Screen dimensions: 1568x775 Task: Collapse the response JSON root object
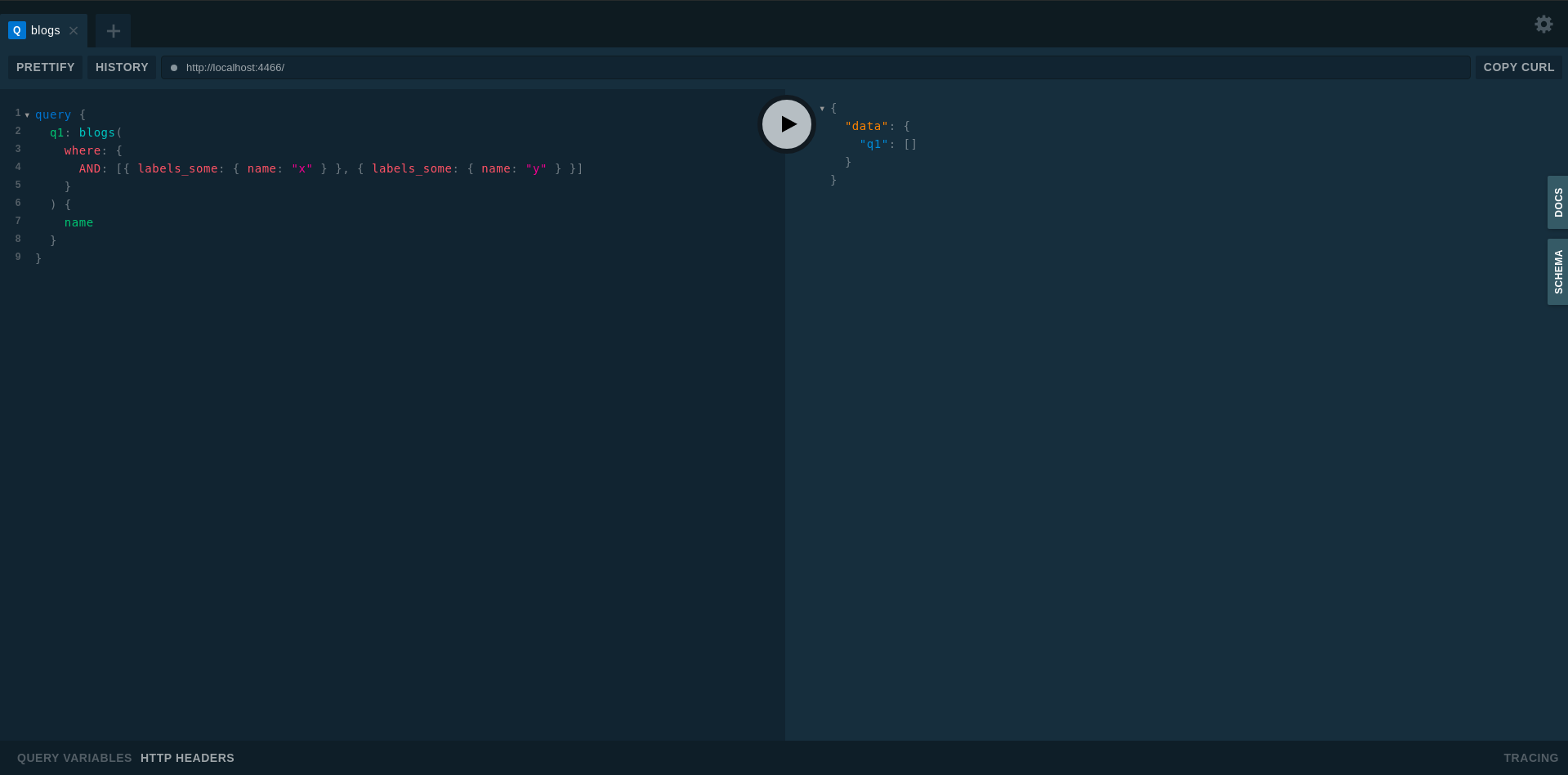point(822,108)
